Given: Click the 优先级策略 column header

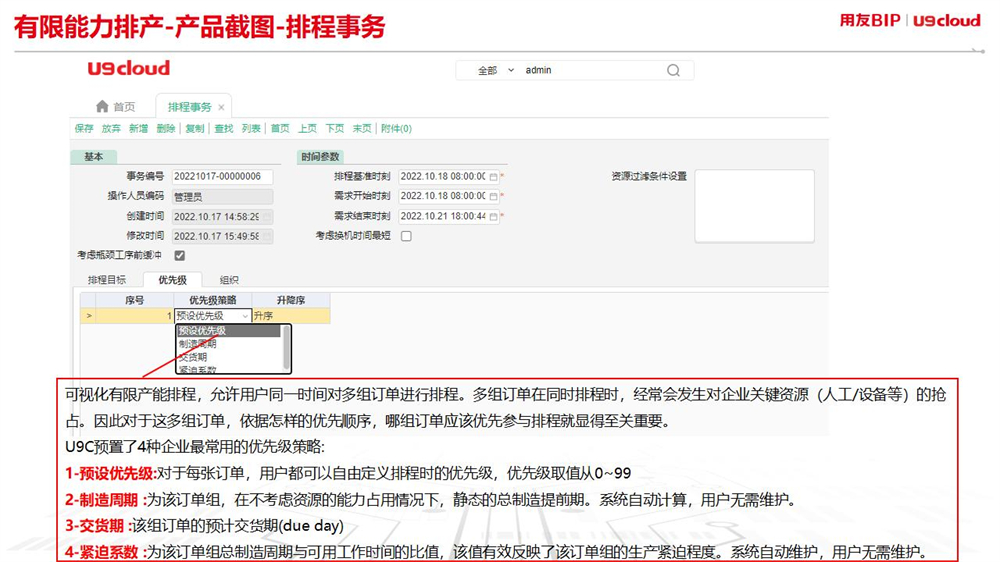Looking at the screenshot, I should (x=213, y=300).
